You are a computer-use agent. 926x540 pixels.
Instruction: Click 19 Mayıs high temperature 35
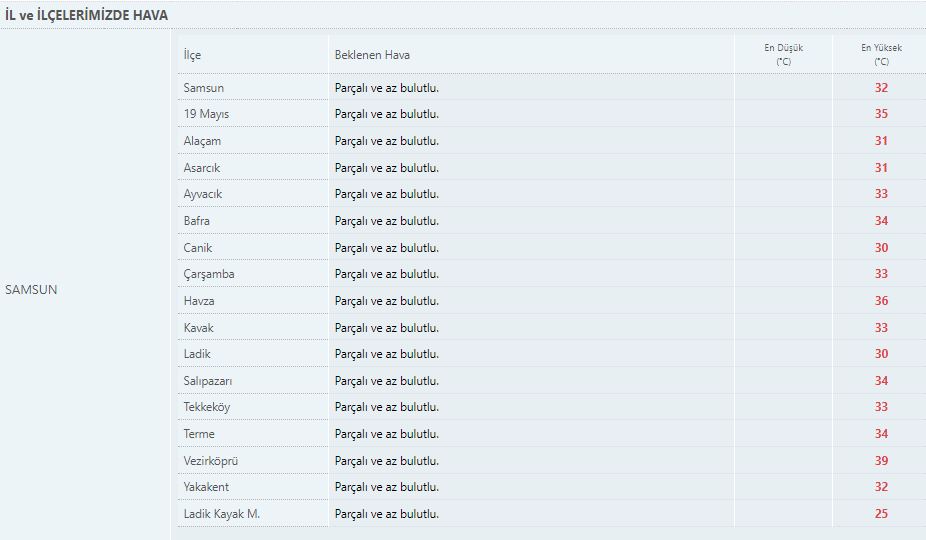(881, 114)
